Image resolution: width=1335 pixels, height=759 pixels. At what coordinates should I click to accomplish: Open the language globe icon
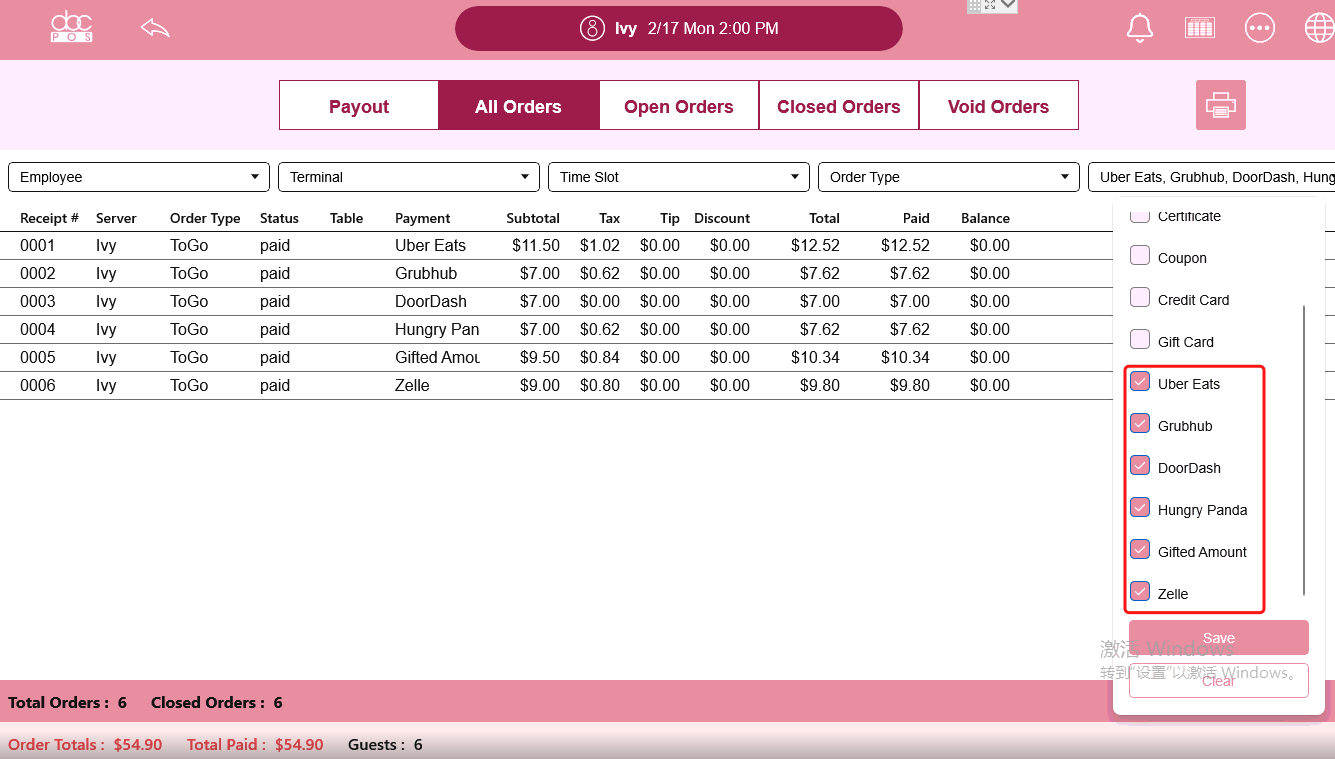coord(1320,28)
